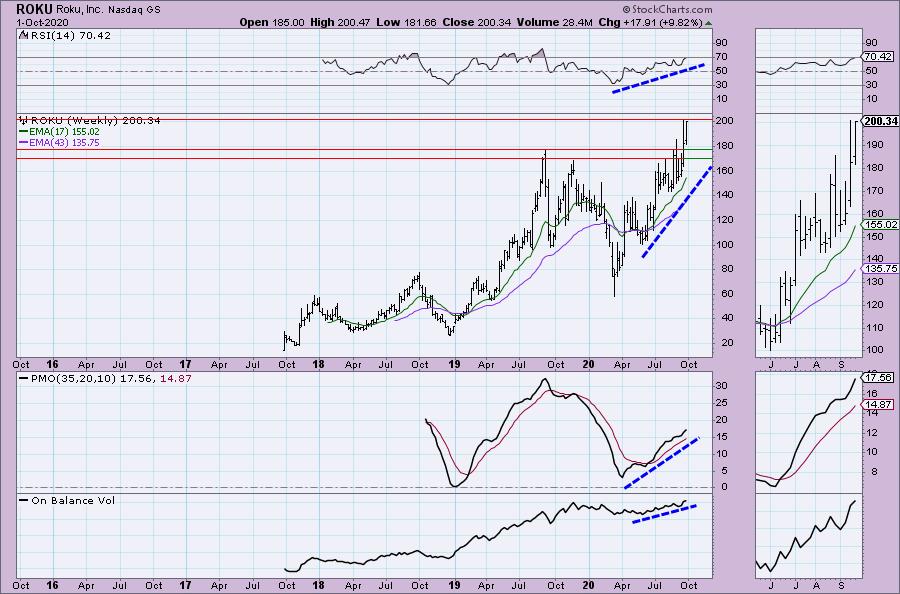The image size is (900, 594).
Task: Click the green EMA(17) legend line swatch
Action: [24, 131]
